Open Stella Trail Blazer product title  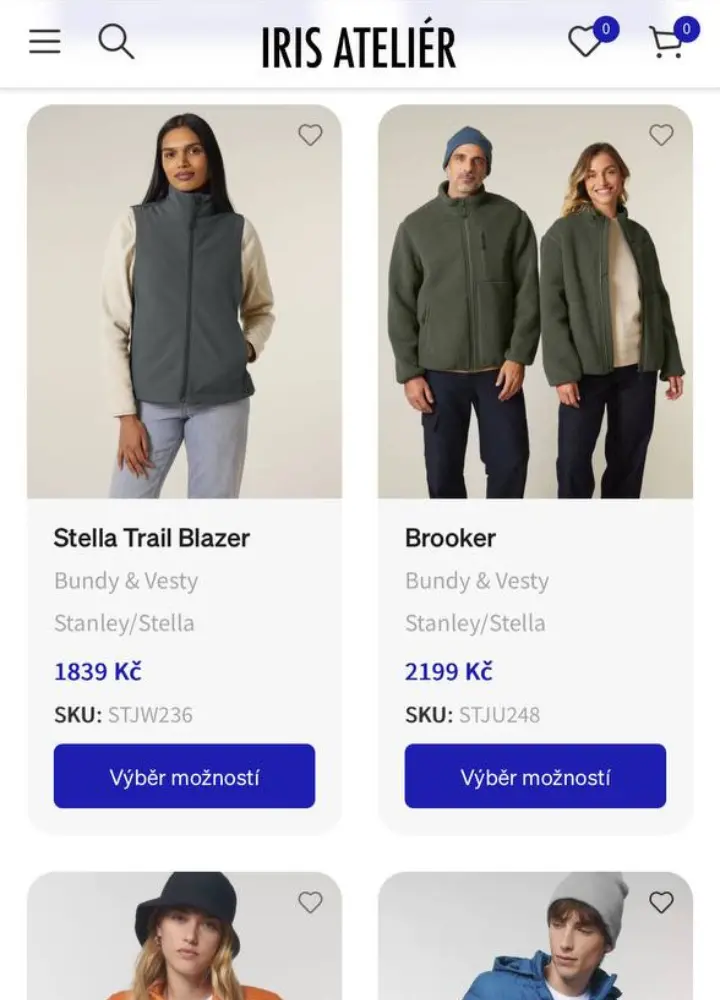[x=152, y=538]
